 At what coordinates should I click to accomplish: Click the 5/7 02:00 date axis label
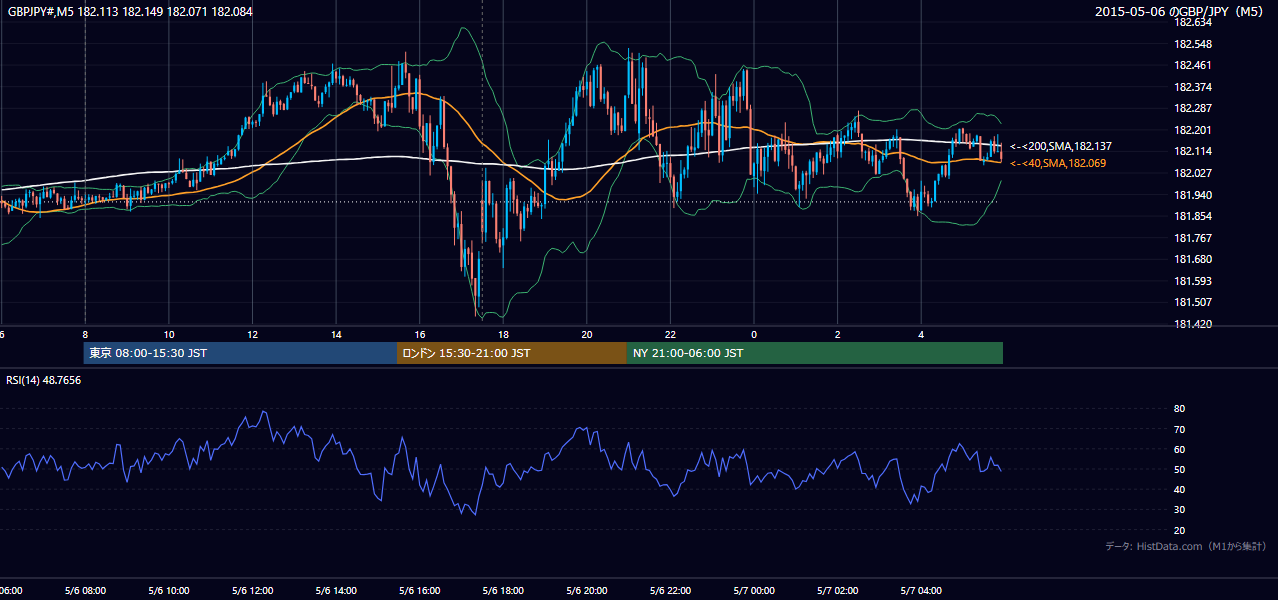pyautogui.click(x=838, y=591)
